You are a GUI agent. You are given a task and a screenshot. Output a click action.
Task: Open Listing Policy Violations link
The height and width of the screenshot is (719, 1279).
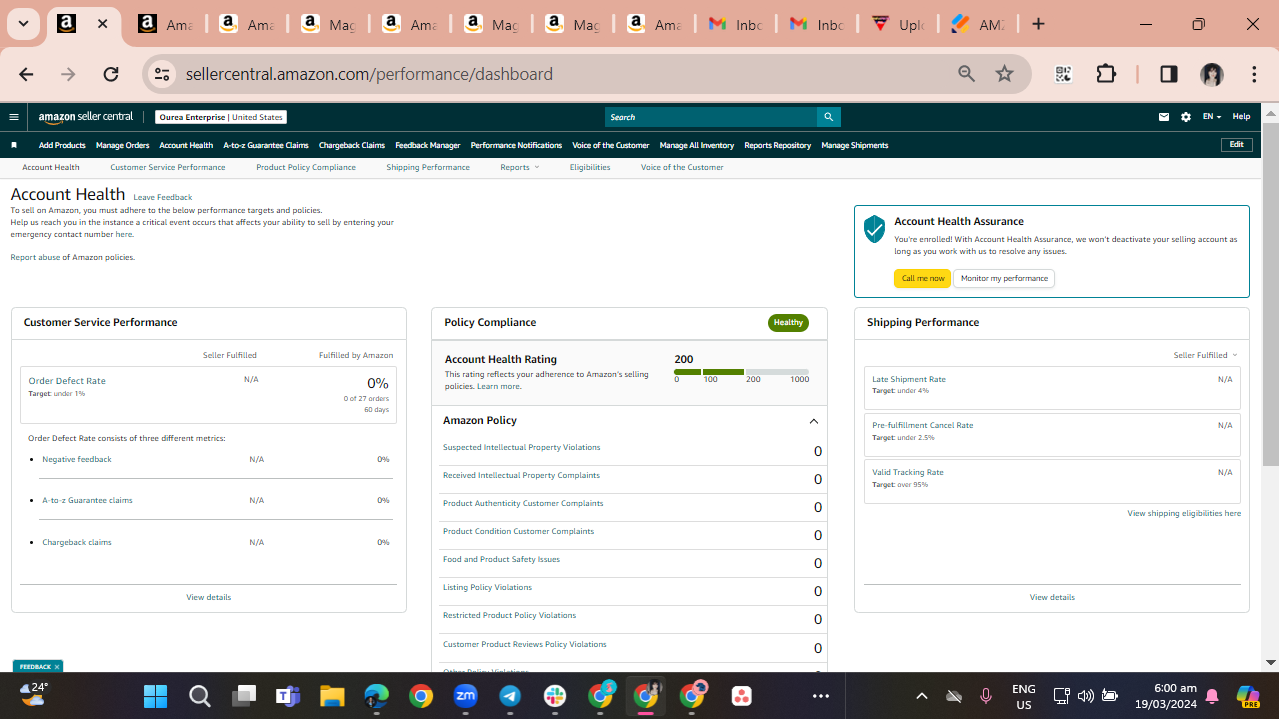click(x=487, y=587)
